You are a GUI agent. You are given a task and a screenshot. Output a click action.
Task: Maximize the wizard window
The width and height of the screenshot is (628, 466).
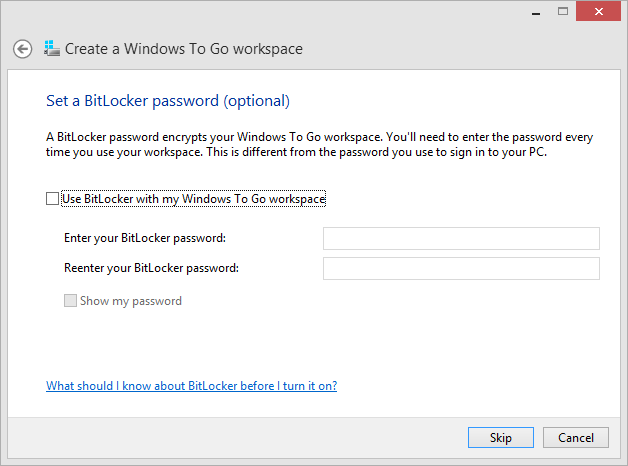point(563,11)
